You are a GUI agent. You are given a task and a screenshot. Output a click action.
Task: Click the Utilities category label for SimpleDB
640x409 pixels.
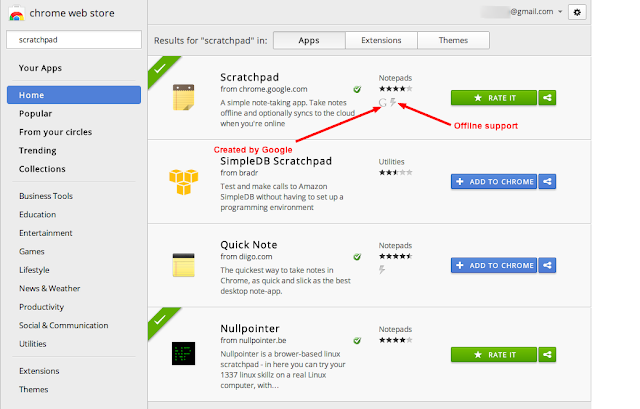click(x=391, y=162)
